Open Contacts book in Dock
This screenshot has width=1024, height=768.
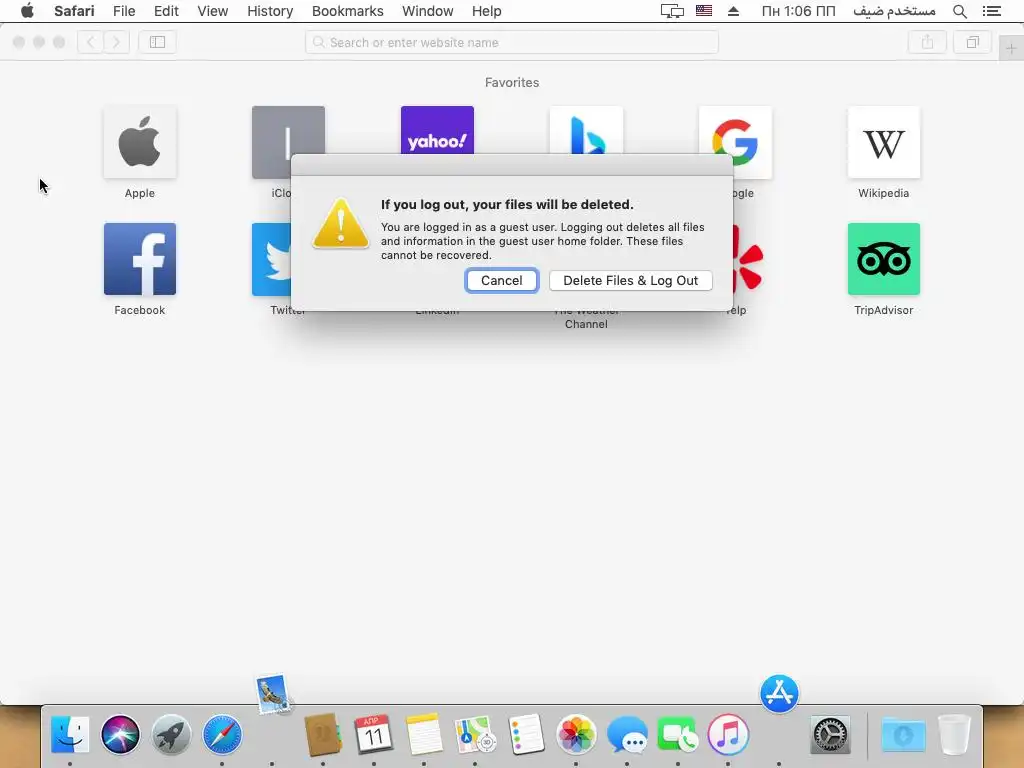tap(323, 734)
